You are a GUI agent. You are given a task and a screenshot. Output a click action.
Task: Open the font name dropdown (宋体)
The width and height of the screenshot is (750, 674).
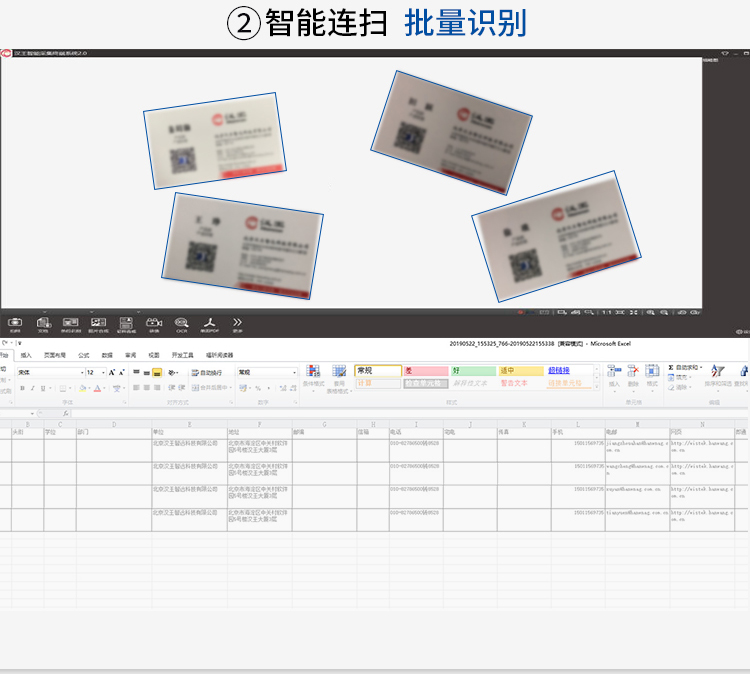[48, 372]
